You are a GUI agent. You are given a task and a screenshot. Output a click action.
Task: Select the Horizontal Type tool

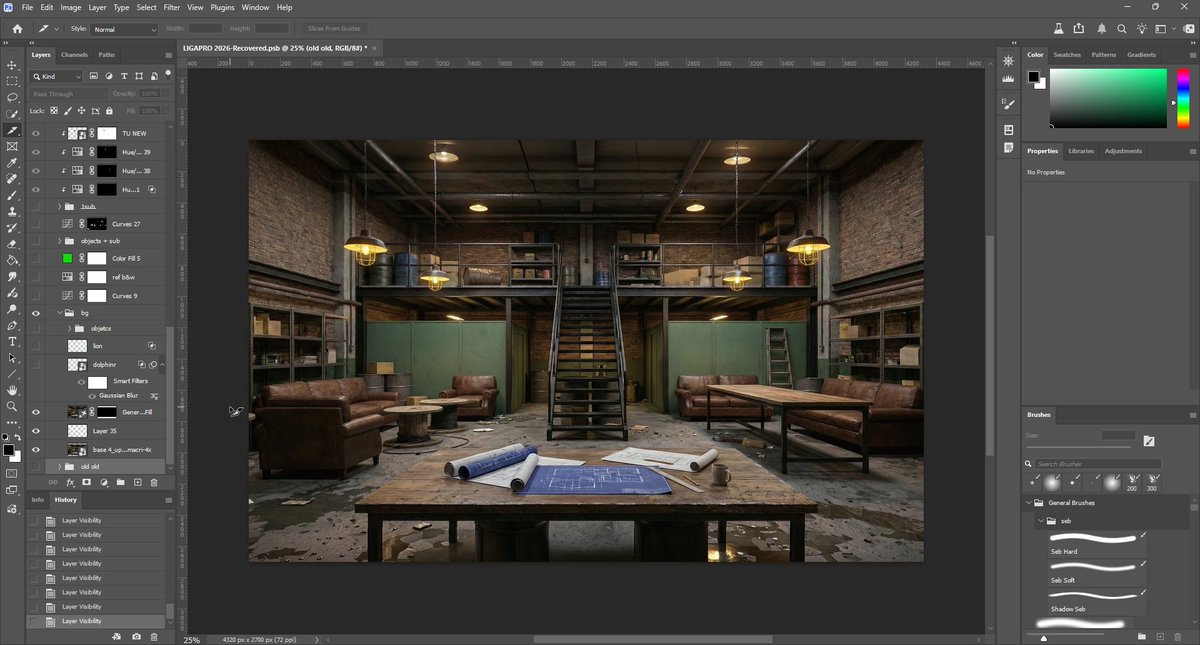(x=12, y=341)
